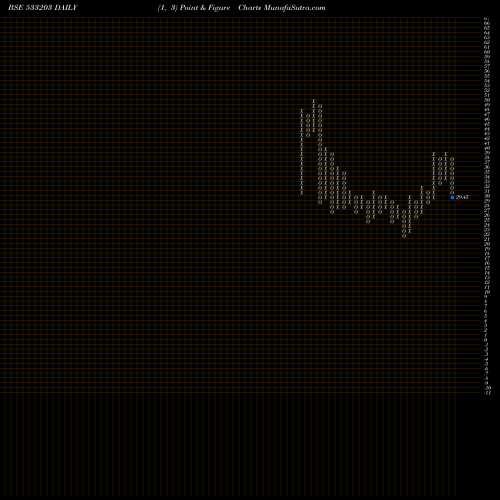Screen dimensions: 500x500
Task: Click the blue current price marker
Action: (x=452, y=197)
